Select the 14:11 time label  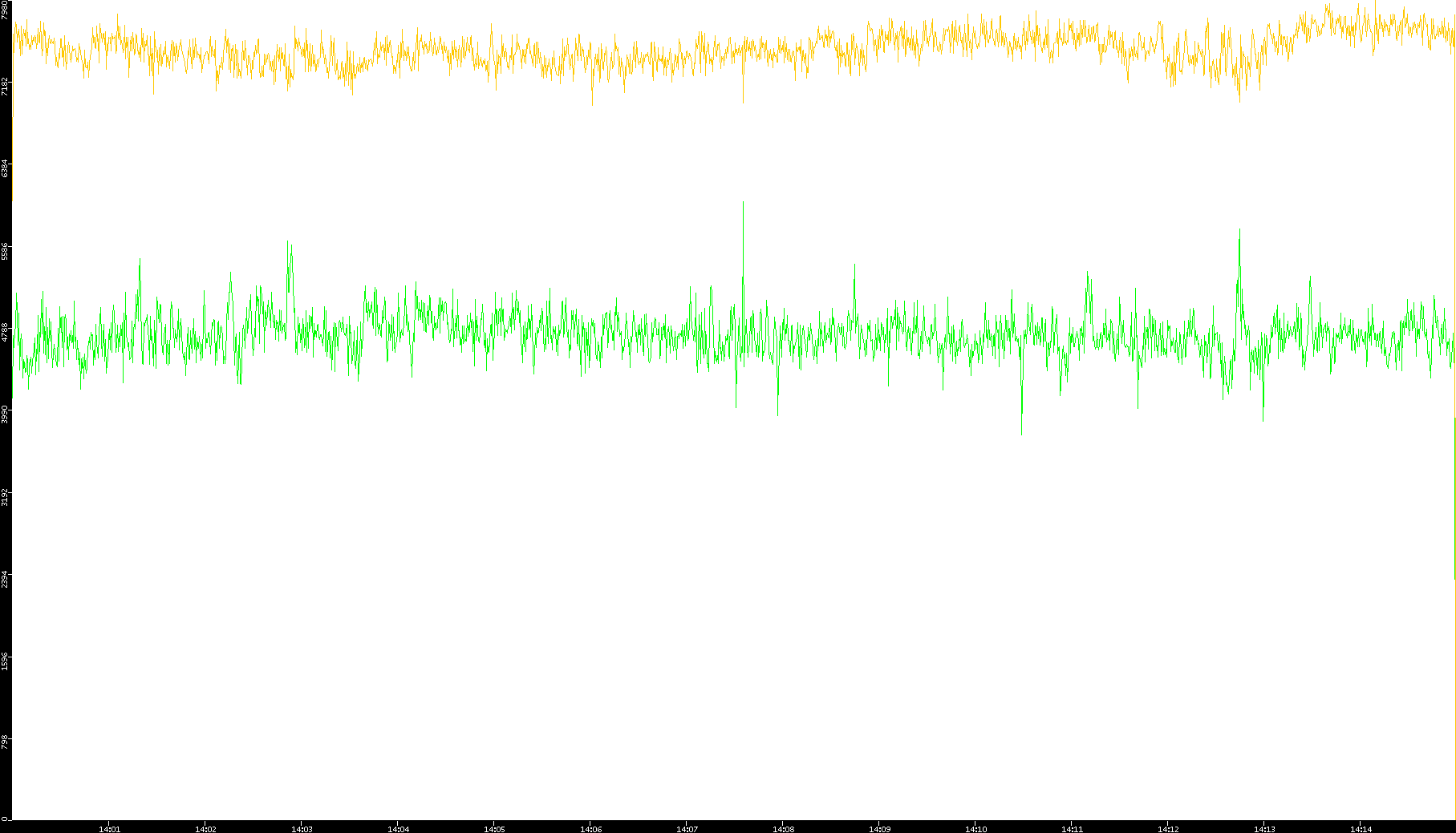(1072, 829)
